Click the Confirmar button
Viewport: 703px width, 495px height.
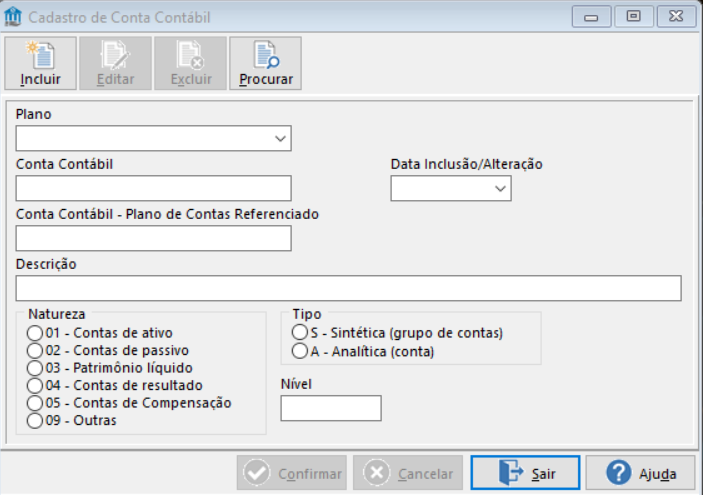coord(292,473)
